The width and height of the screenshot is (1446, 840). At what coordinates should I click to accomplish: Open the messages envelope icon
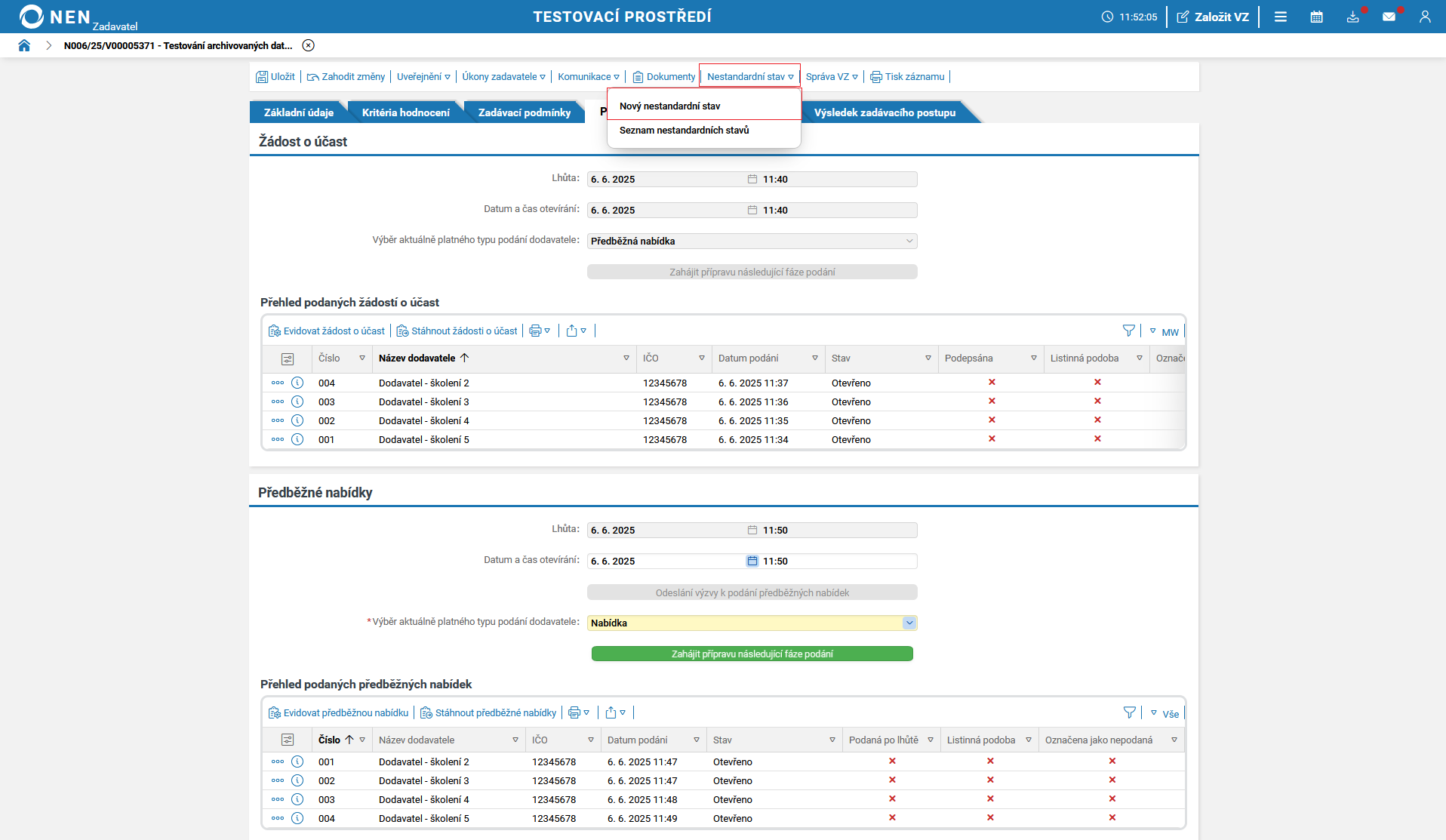(x=1389, y=17)
